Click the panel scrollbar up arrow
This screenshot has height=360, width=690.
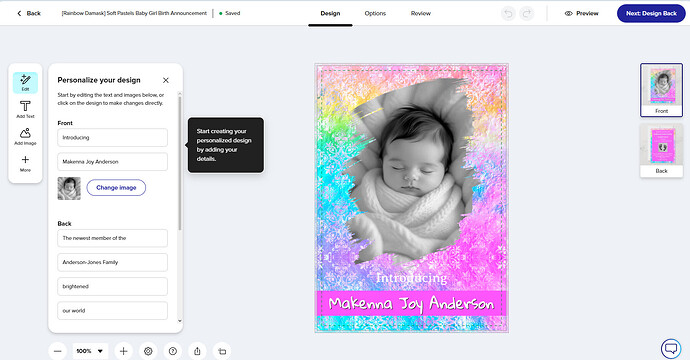pos(180,93)
